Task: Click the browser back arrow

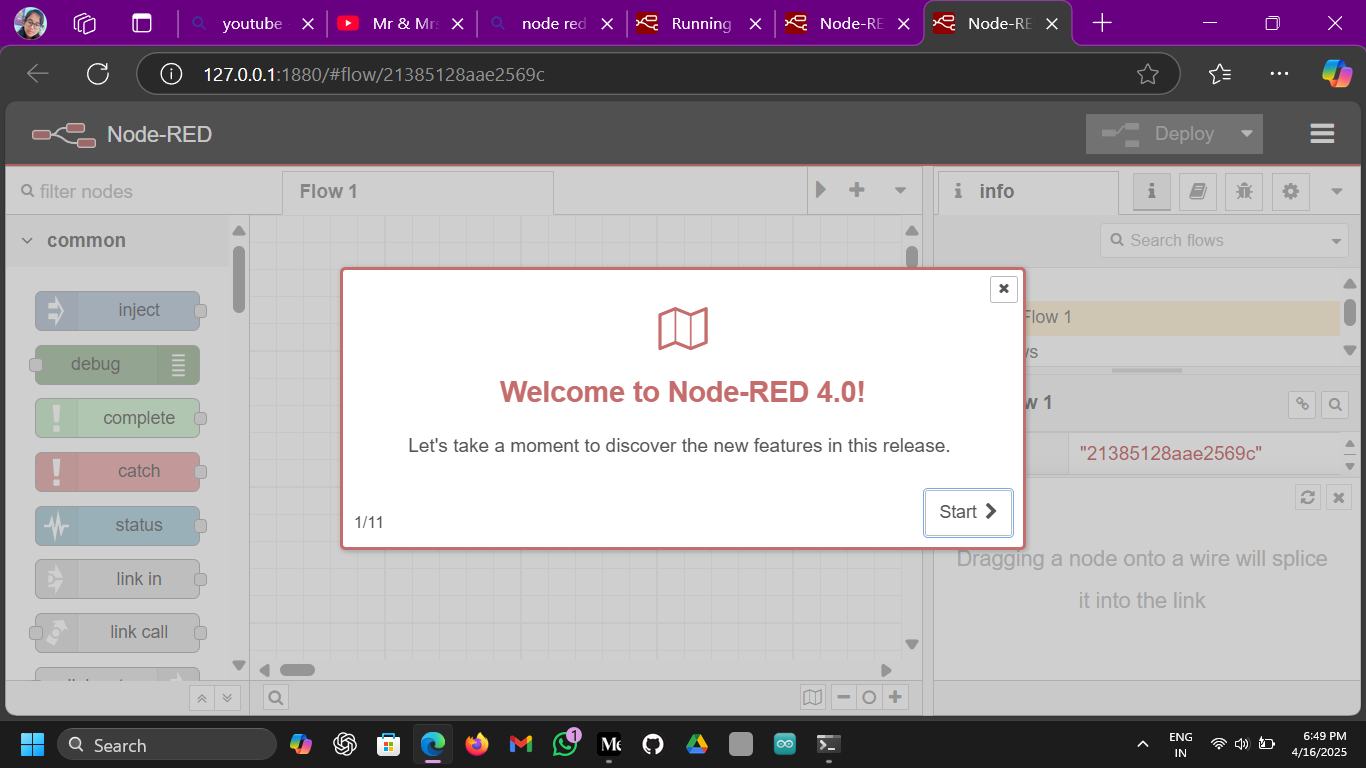Action: pos(38,73)
